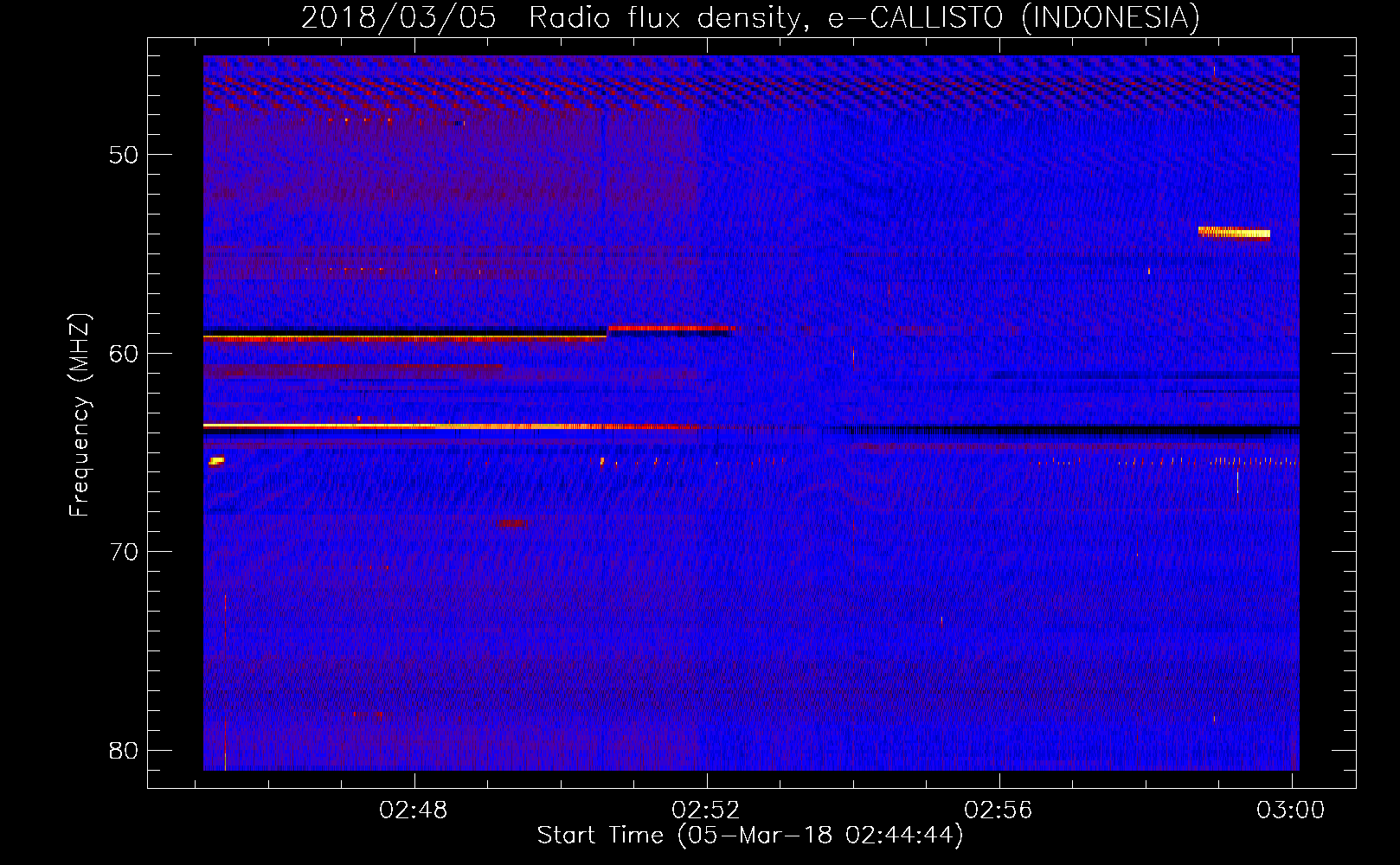The height and width of the screenshot is (865, 1400).
Task: Click the 02:56 time tick label
Action: (x=999, y=811)
